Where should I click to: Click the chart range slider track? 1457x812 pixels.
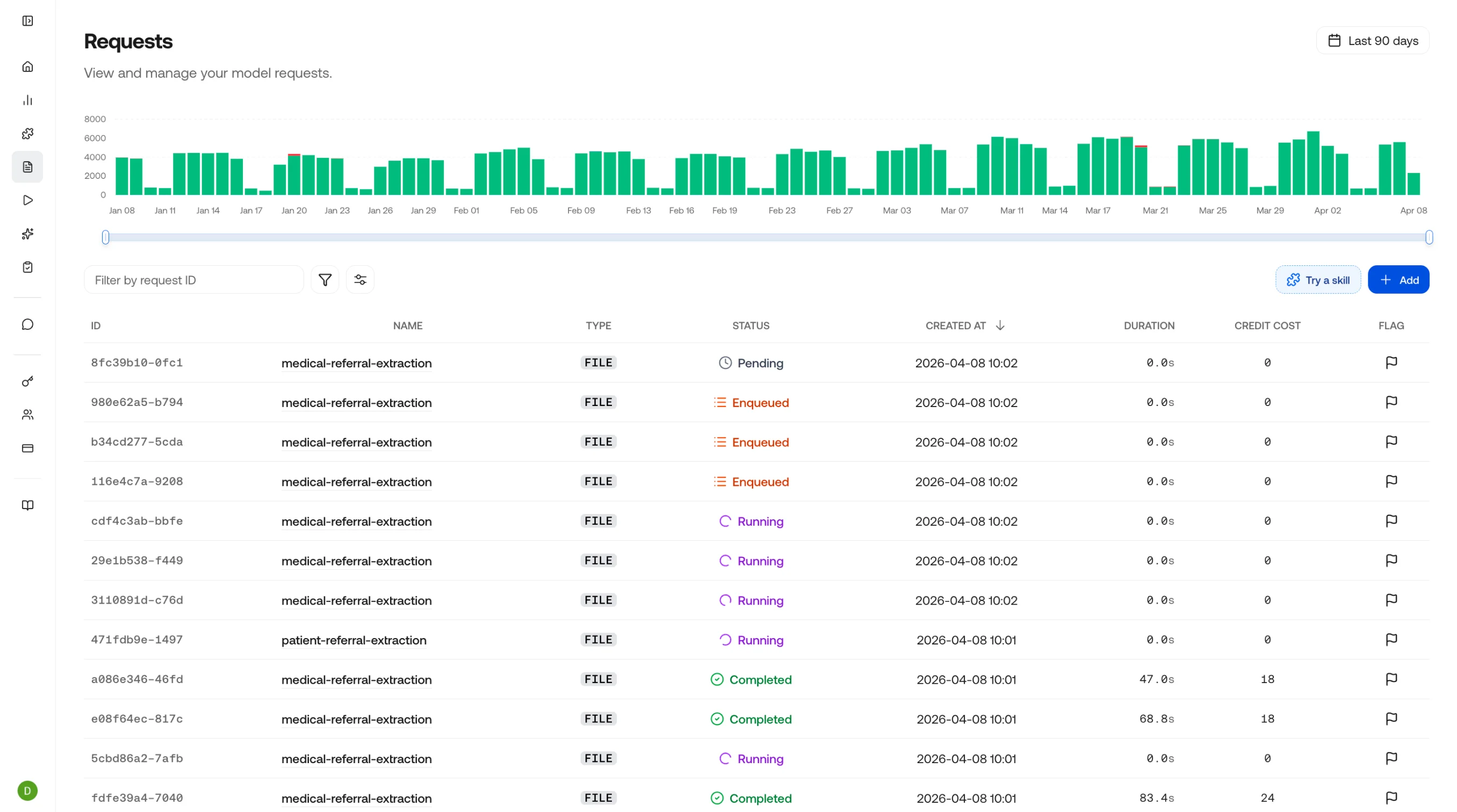[x=767, y=237]
